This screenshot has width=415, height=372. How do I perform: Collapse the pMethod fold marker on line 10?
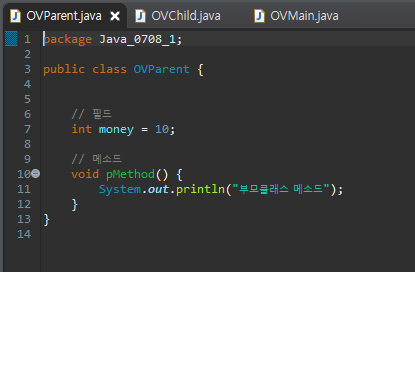(x=36, y=173)
